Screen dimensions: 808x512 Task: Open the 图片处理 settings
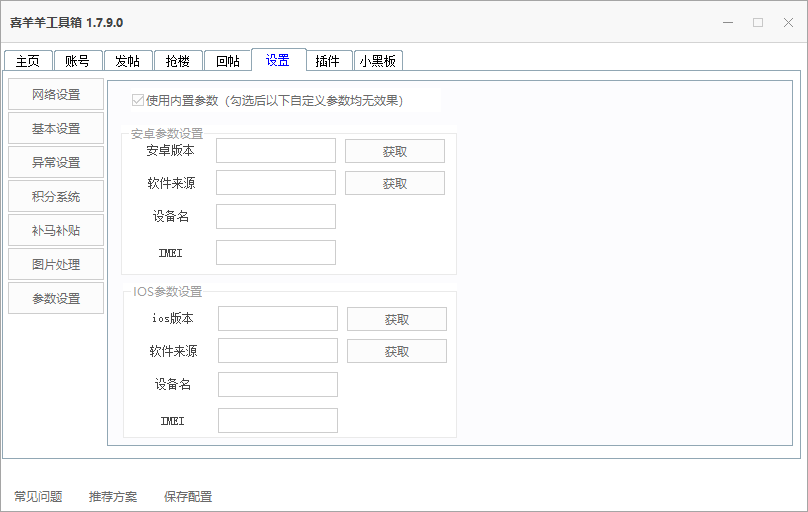(x=56, y=265)
